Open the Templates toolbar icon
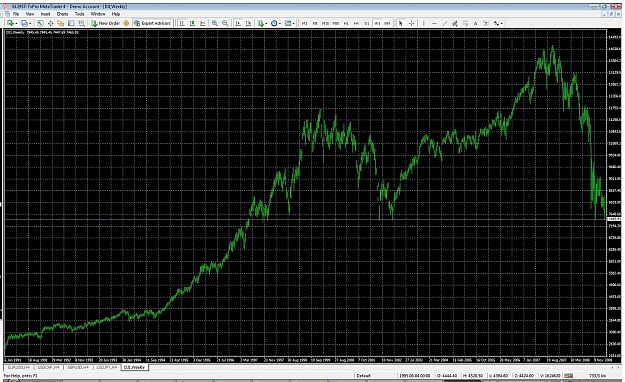Screen dimensions: 625x382 287,23
